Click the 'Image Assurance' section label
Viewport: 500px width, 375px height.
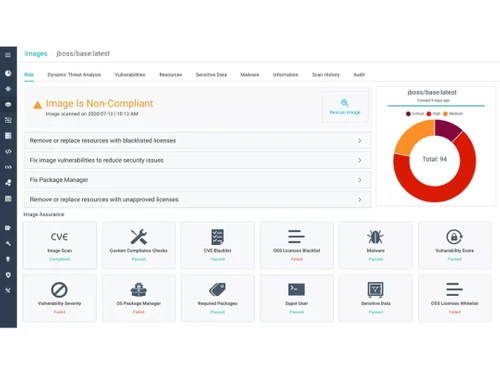click(44, 214)
